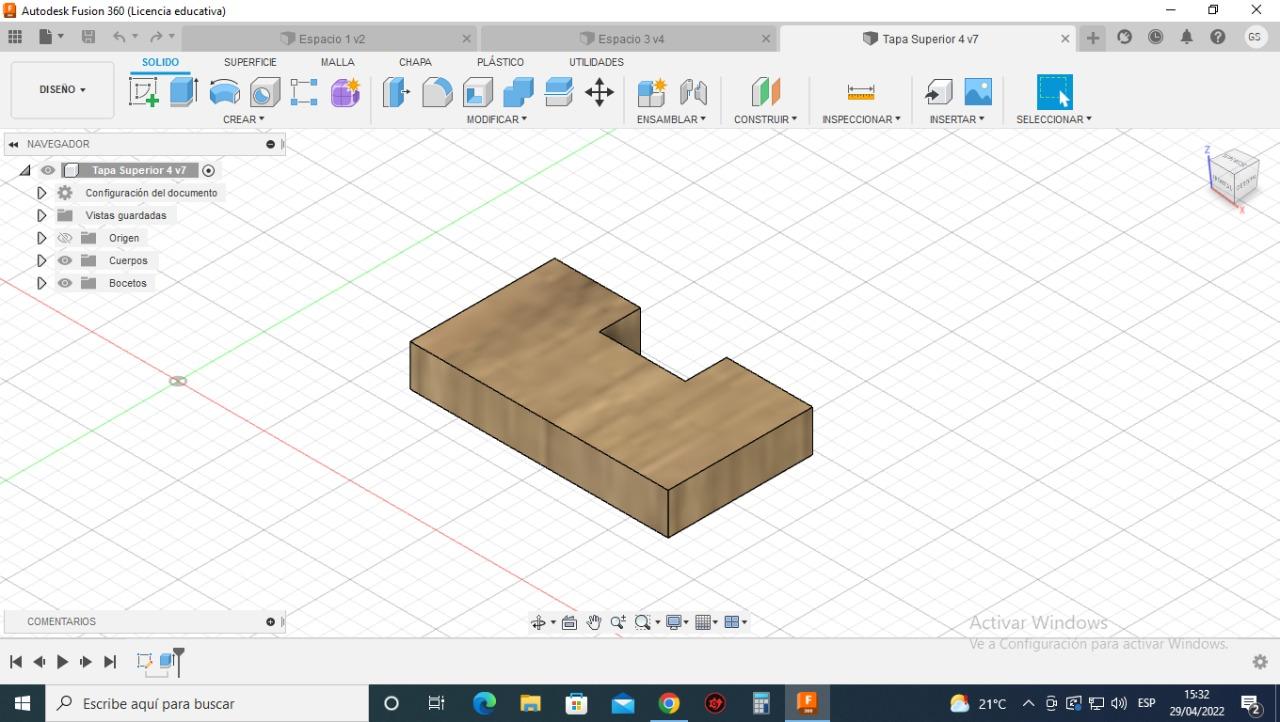This screenshot has width=1280, height=722.
Task: Select the Revolve tool icon
Action: (x=224, y=92)
